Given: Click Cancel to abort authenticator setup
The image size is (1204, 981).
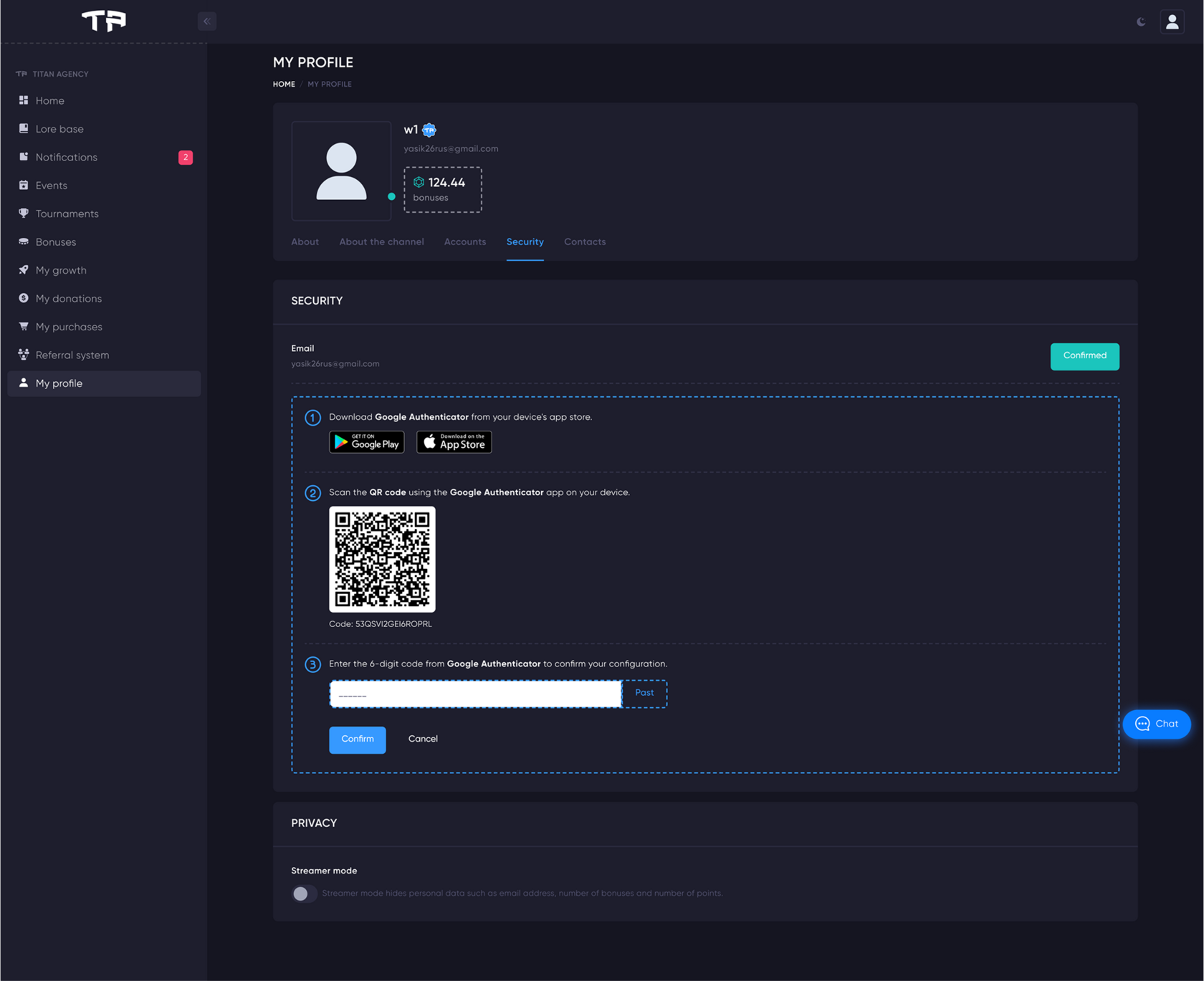Looking at the screenshot, I should 423,739.
